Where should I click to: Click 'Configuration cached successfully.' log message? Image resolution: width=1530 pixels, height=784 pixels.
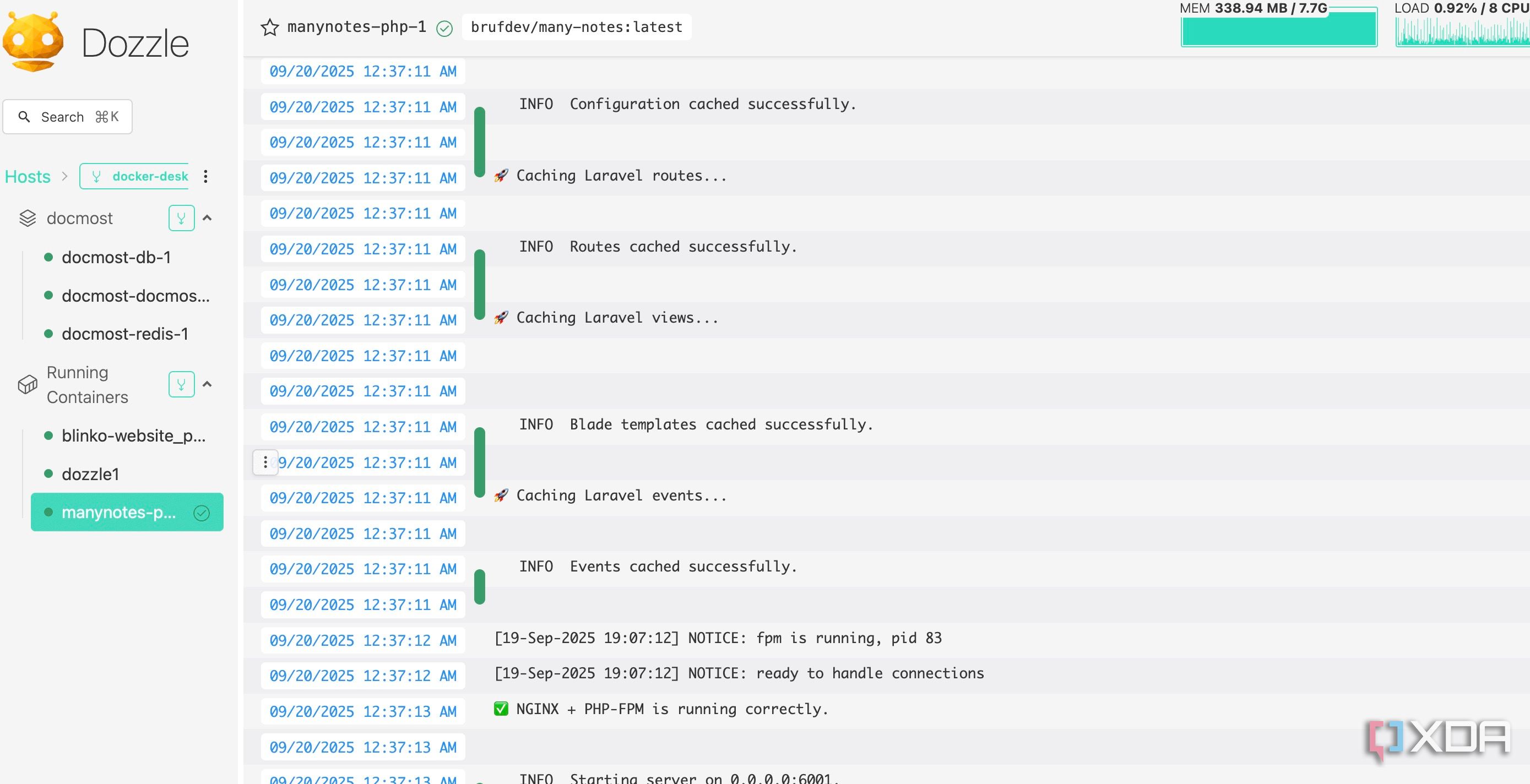713,104
